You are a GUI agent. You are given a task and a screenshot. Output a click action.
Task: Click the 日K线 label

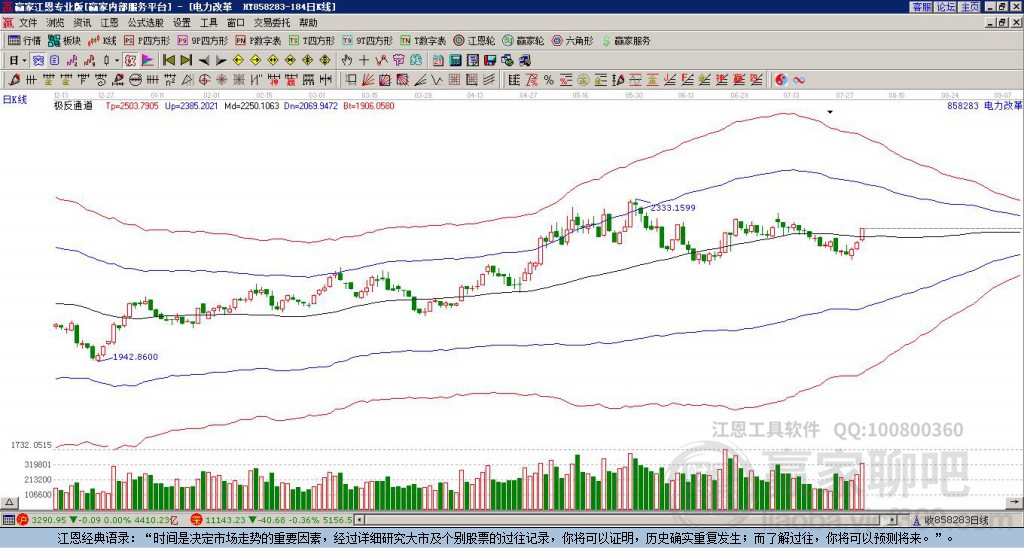coord(14,99)
